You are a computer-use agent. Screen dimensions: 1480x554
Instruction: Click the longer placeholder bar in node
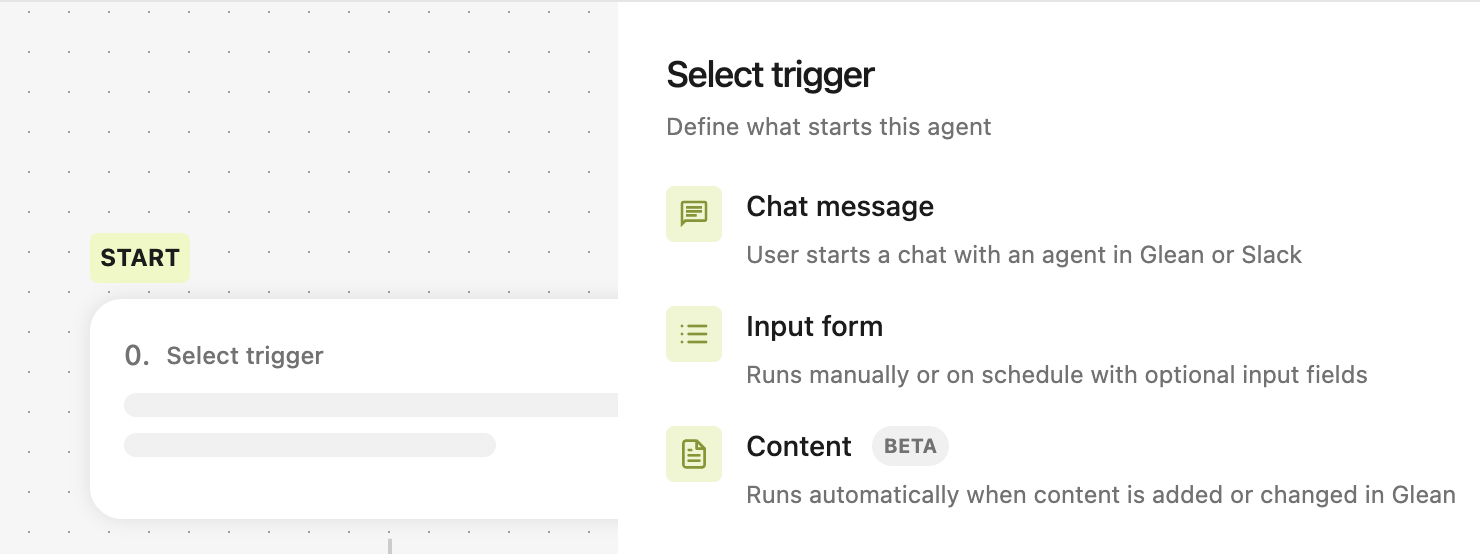tap(370, 405)
